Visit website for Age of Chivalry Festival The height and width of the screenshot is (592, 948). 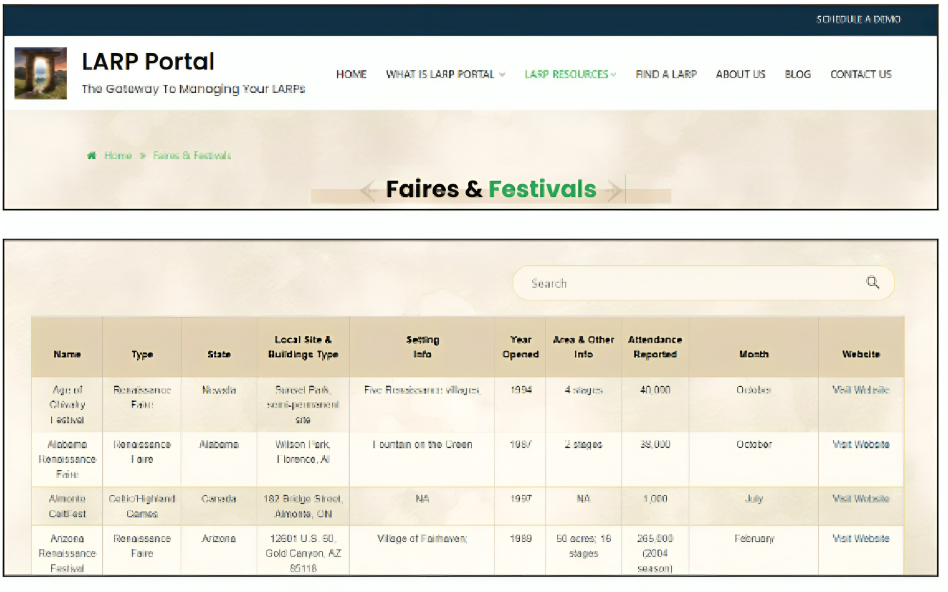pos(860,390)
